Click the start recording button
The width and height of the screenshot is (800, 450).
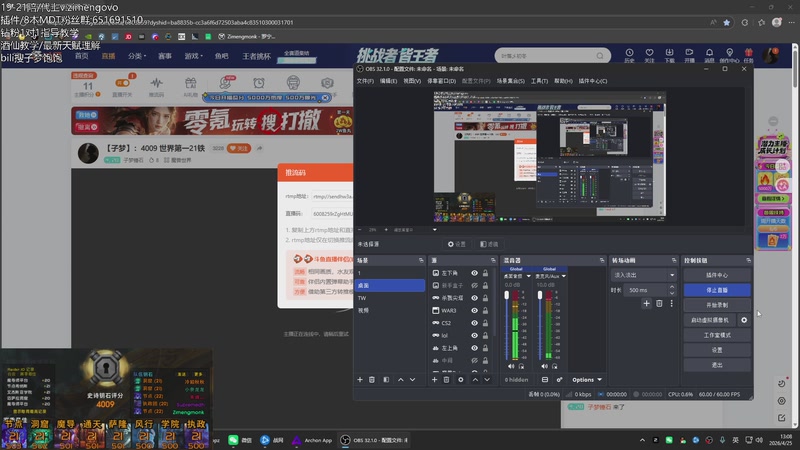[717, 305]
